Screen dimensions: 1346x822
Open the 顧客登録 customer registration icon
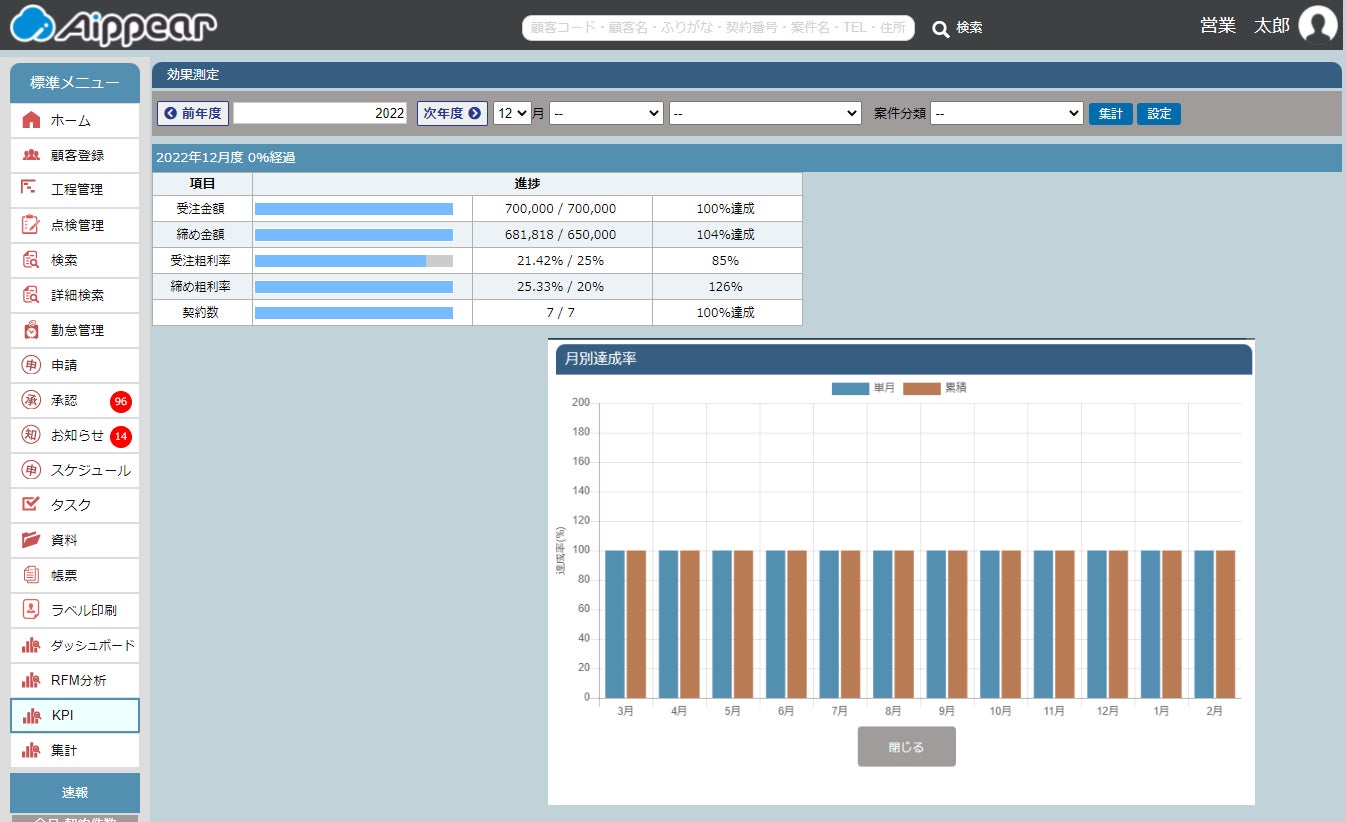[31, 155]
